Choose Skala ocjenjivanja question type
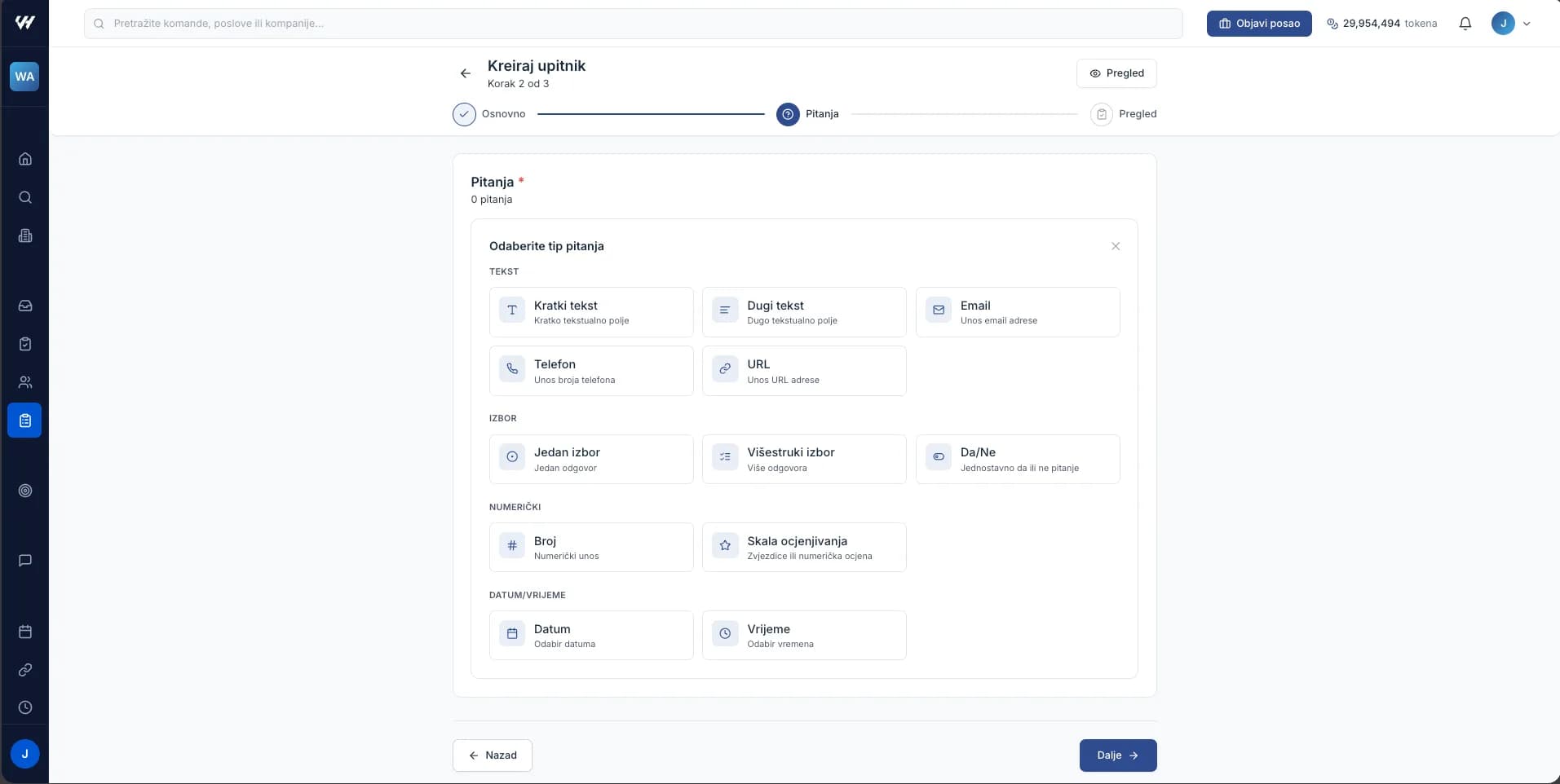Viewport: 1560px width, 784px height. coord(804,547)
